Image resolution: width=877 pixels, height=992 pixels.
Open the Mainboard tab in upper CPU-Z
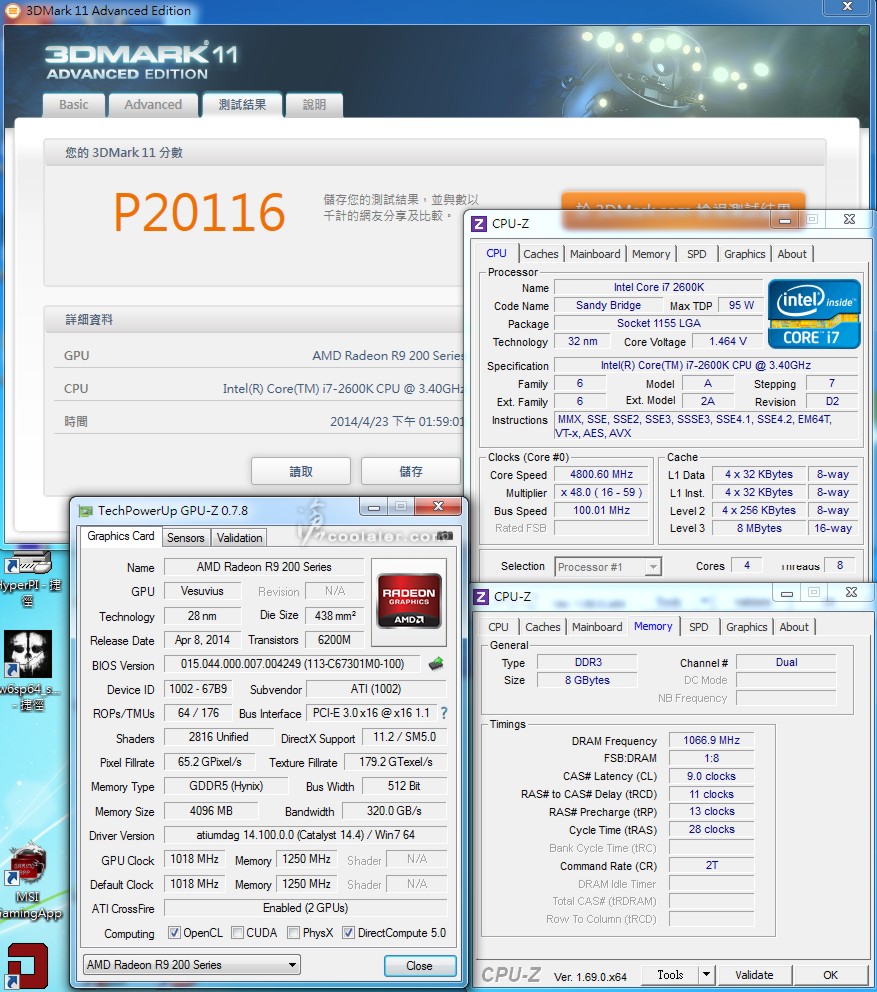(x=595, y=254)
